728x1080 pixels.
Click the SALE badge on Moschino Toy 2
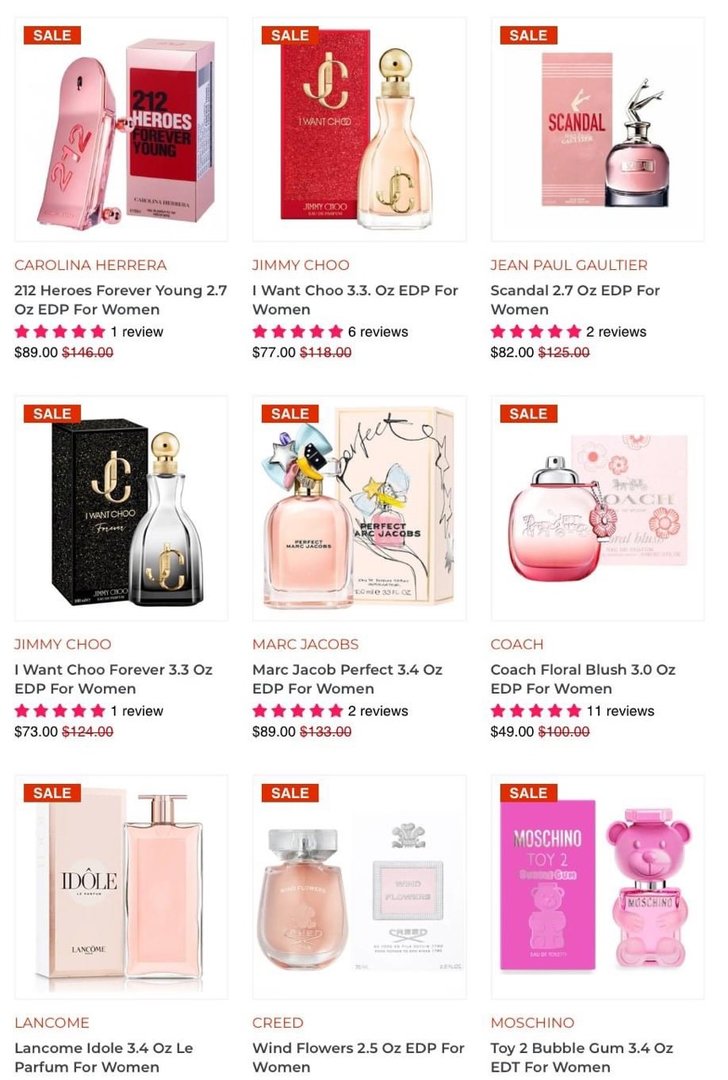coord(528,793)
